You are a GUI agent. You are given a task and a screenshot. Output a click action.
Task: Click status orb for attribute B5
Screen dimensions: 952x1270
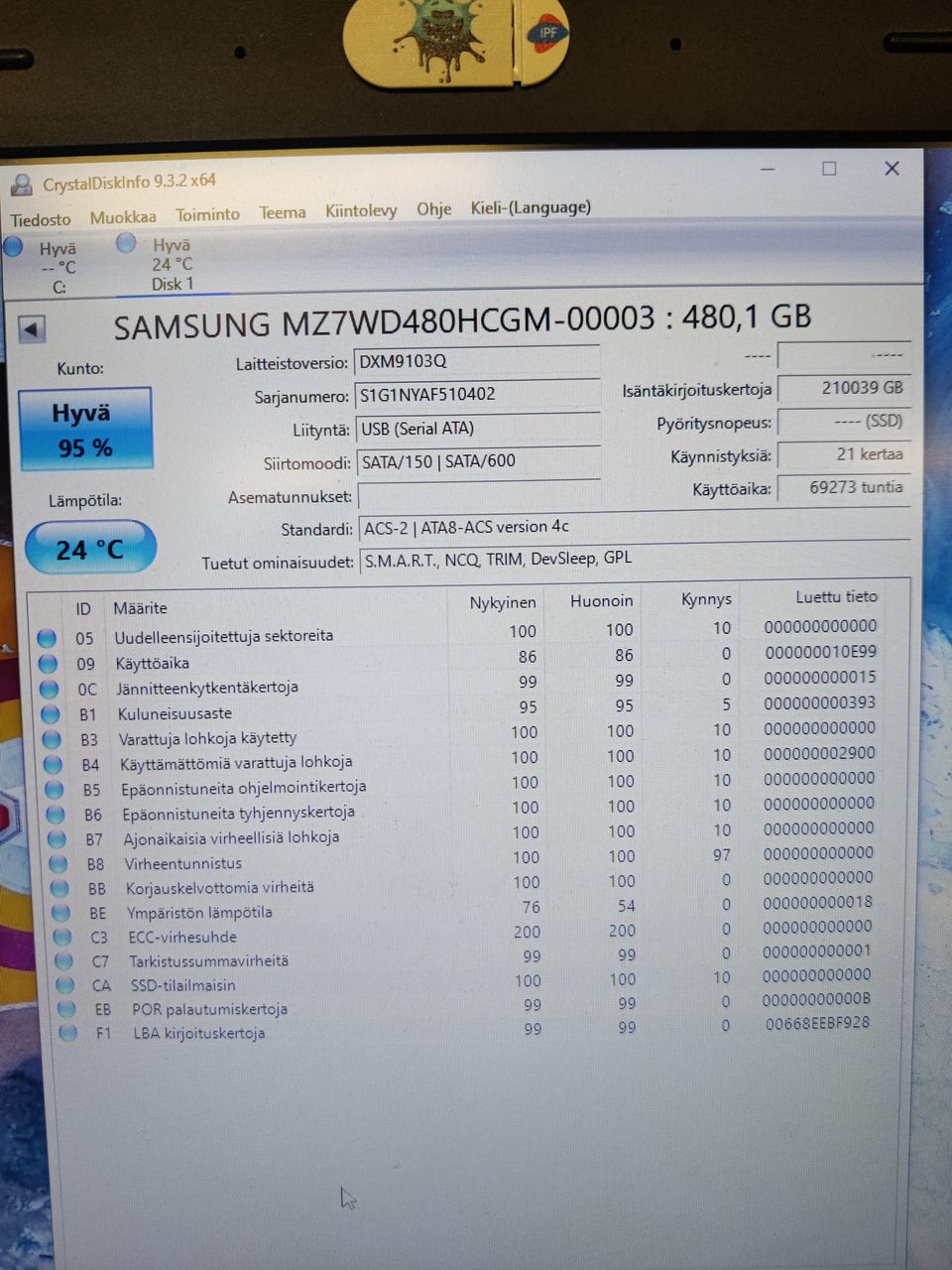tap(55, 790)
